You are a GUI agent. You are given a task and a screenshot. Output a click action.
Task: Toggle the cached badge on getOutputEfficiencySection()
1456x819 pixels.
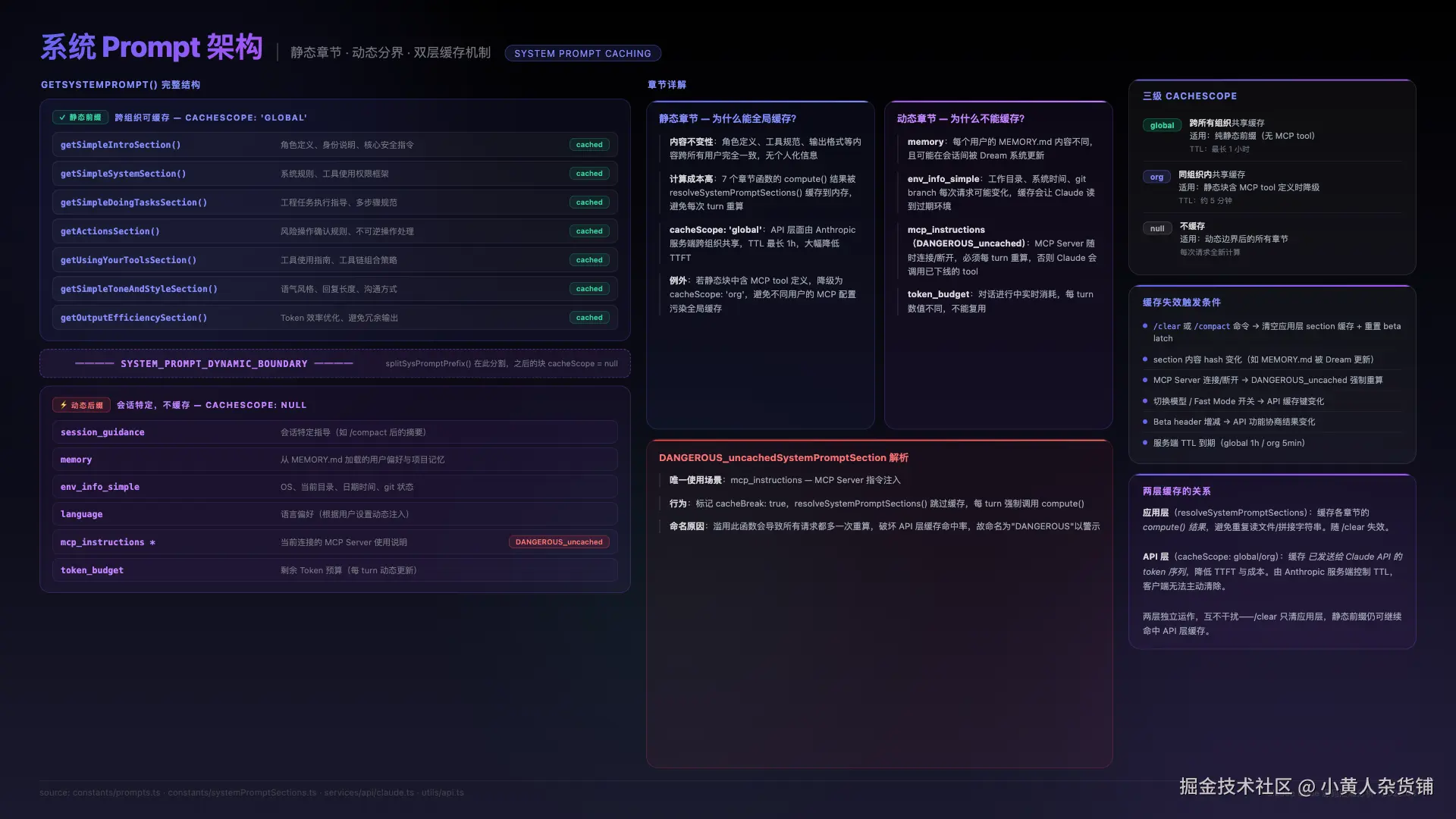[x=589, y=318]
